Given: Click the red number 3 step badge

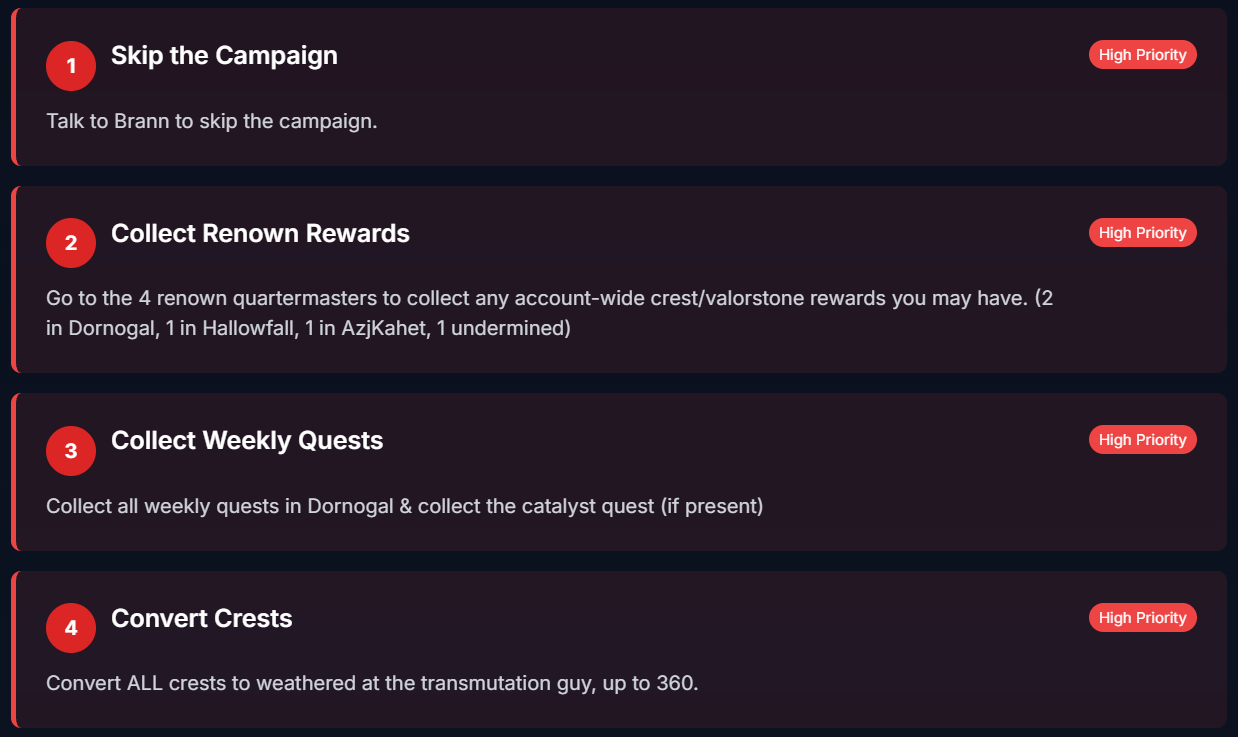Looking at the screenshot, I should [x=71, y=451].
